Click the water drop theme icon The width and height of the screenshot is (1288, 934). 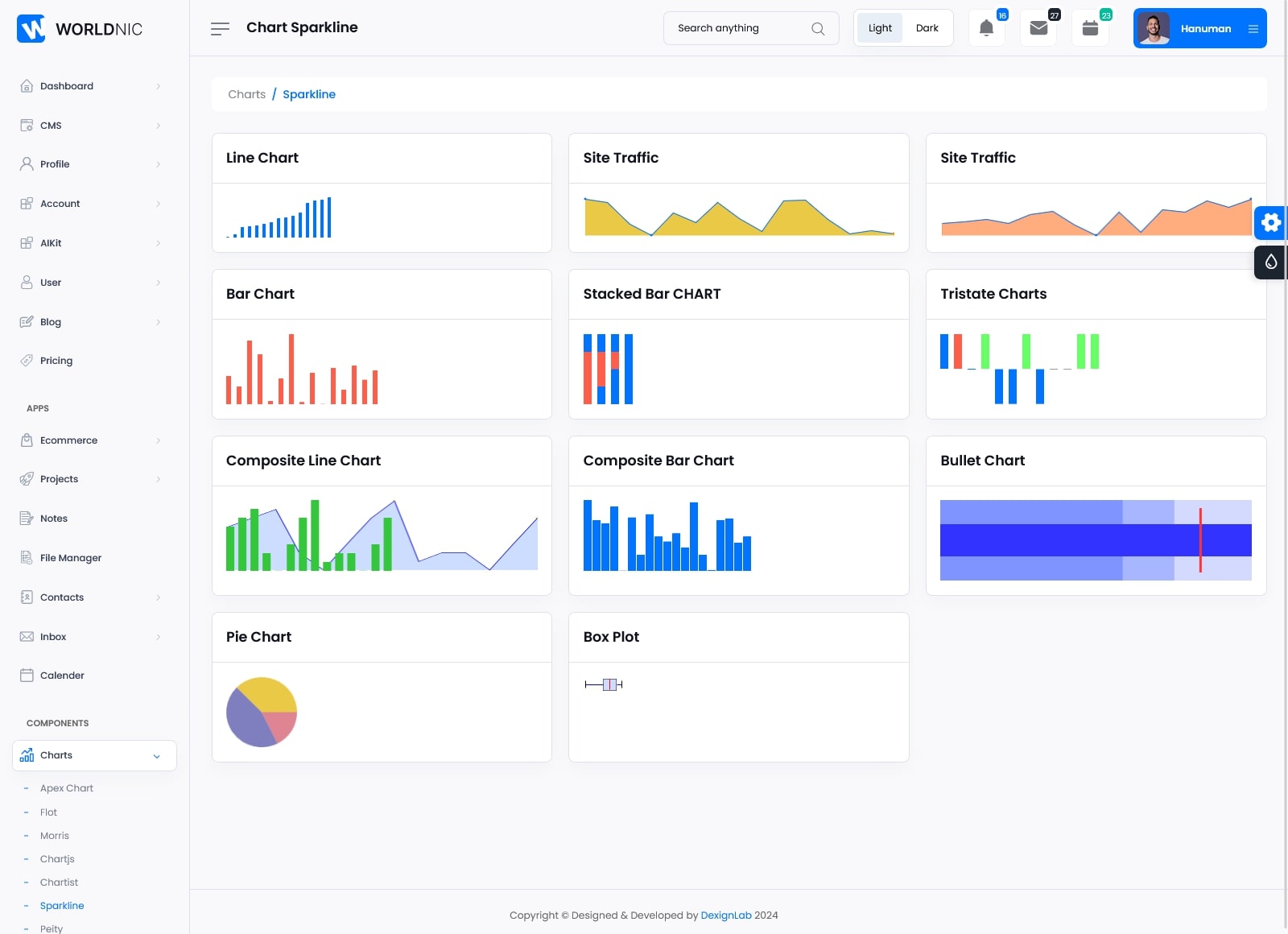[1270, 262]
